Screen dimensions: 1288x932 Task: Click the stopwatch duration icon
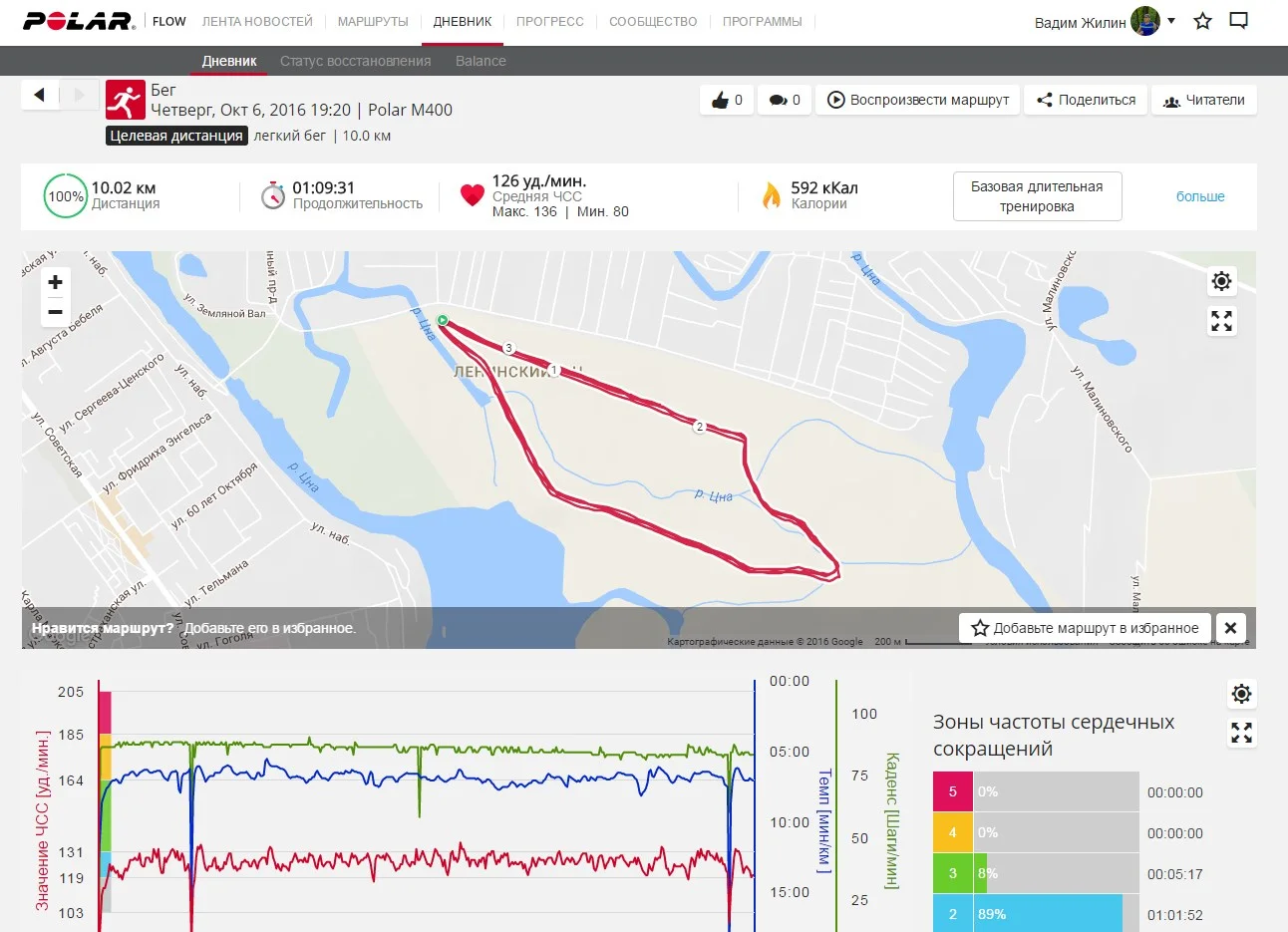coord(273,195)
